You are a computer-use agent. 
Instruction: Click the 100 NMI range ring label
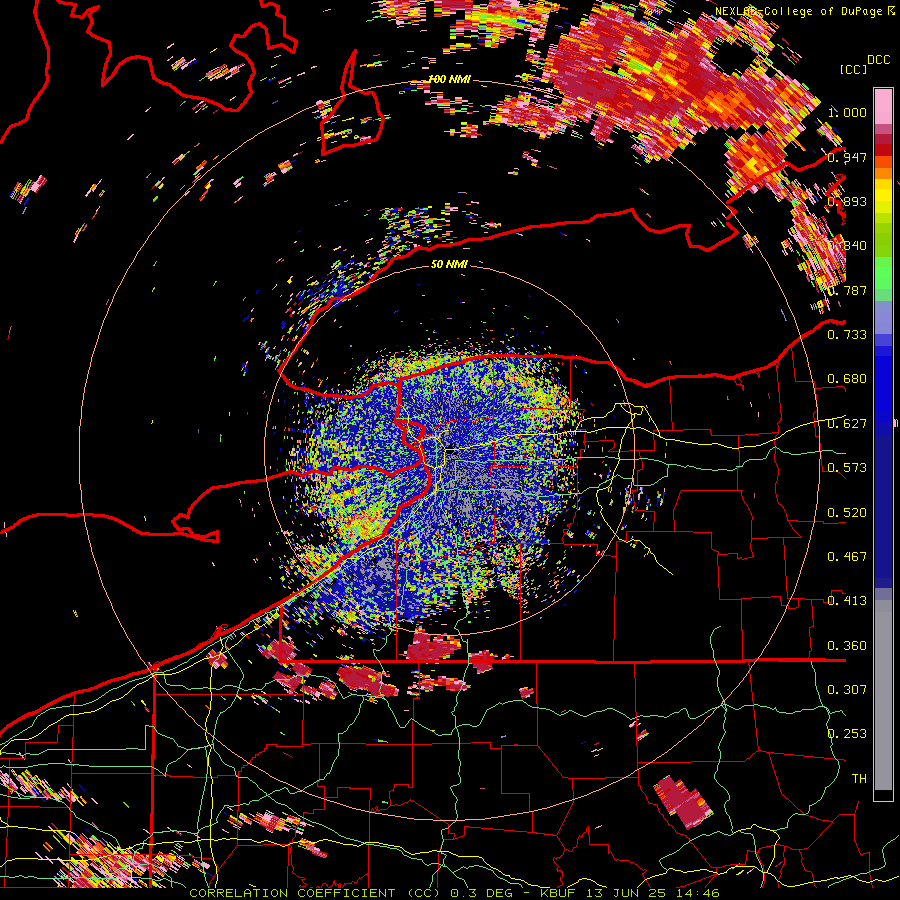coord(449,79)
